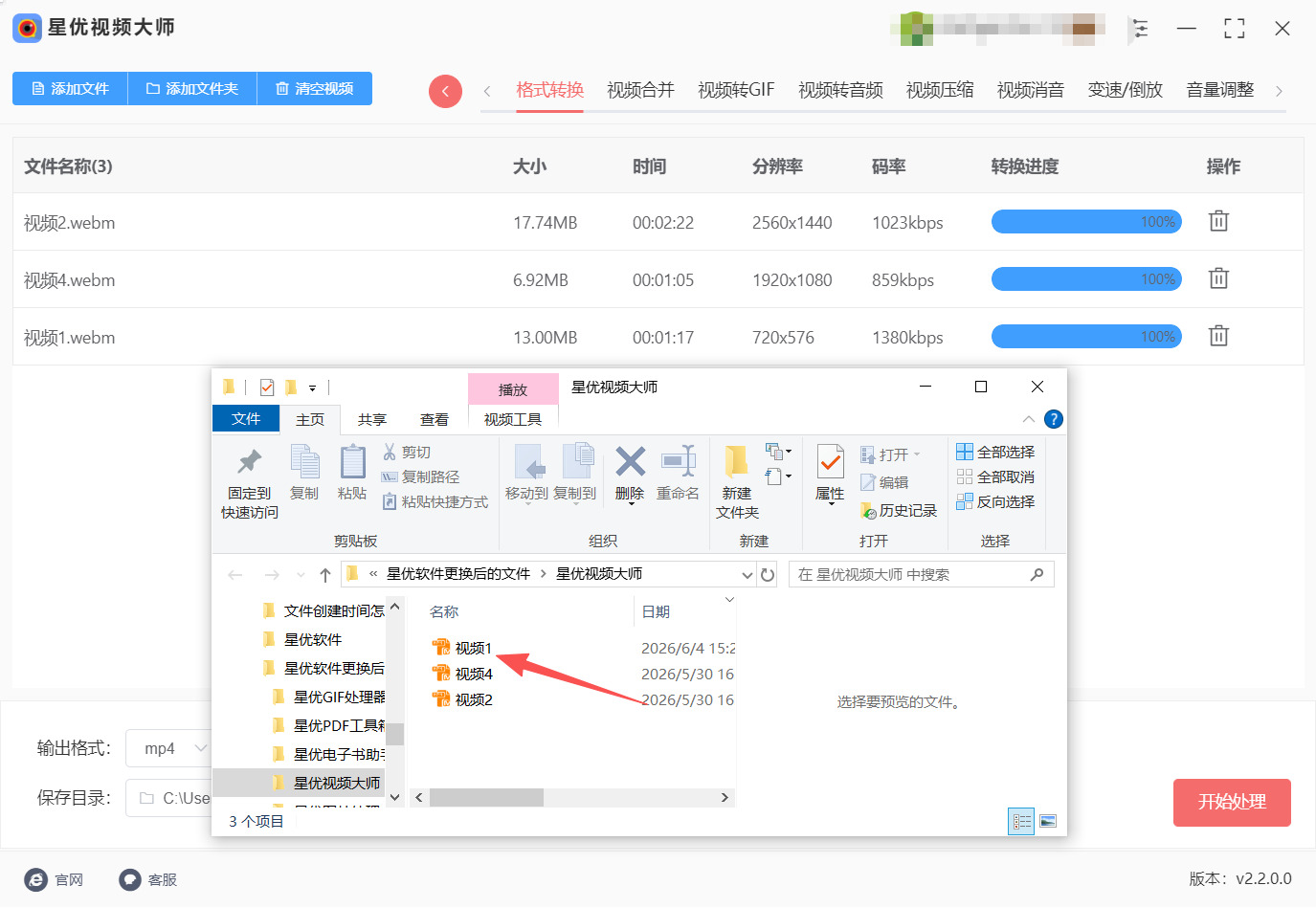Open the settings sliders icon in title bar
The image size is (1316, 908).
(1139, 29)
